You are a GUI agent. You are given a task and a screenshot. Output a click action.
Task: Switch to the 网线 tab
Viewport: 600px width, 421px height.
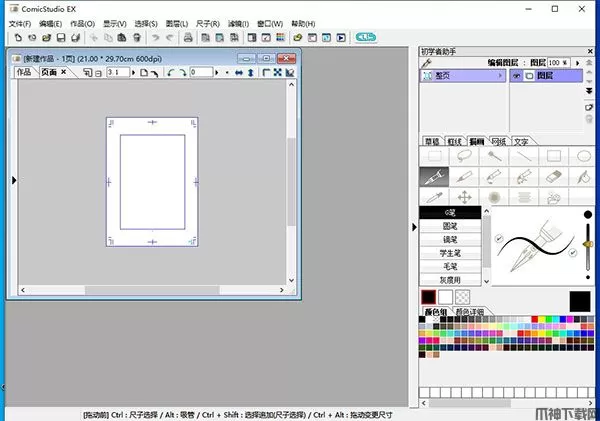pyautogui.click(x=498, y=142)
